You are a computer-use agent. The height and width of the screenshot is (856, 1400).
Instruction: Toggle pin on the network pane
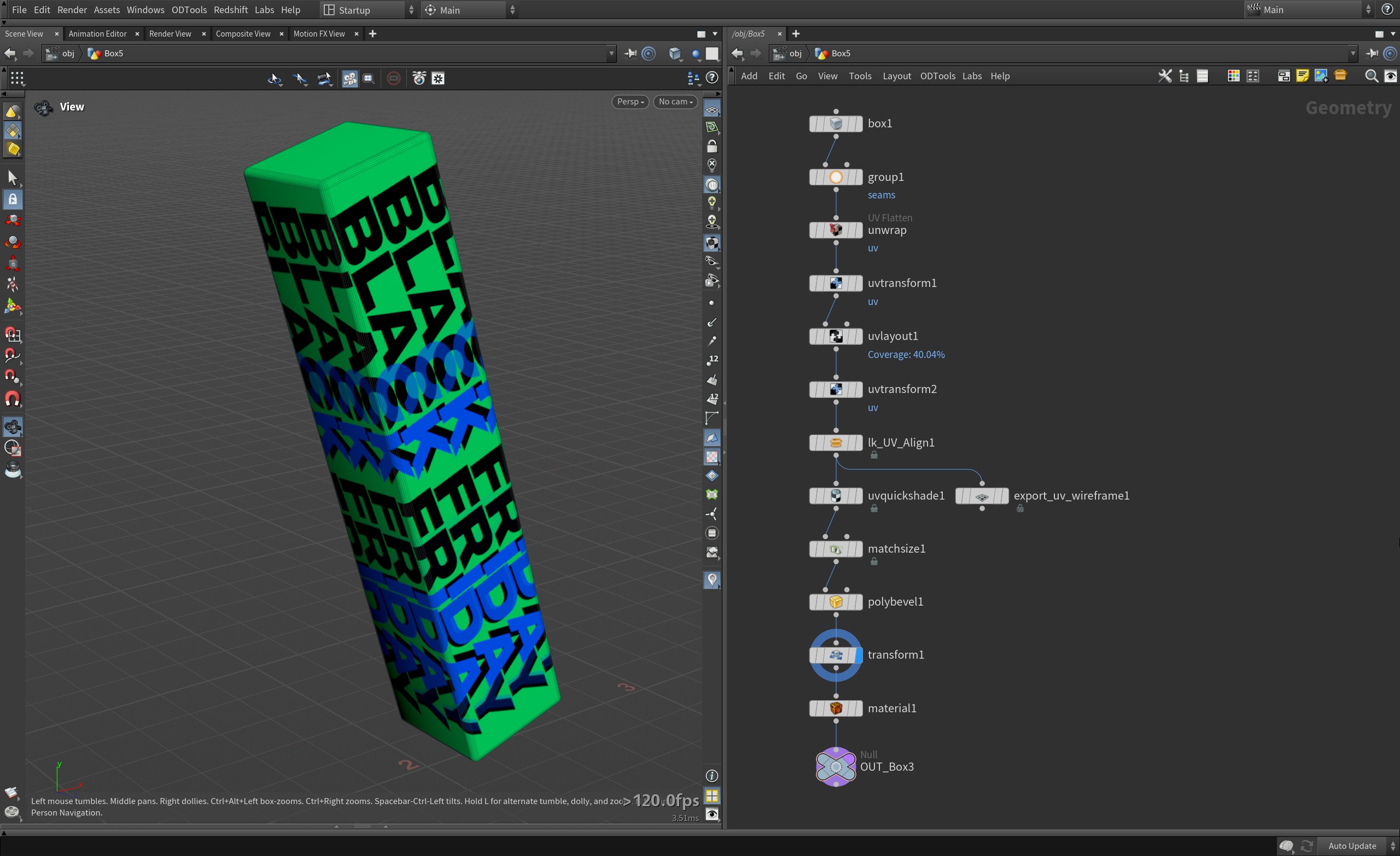pos(1372,54)
